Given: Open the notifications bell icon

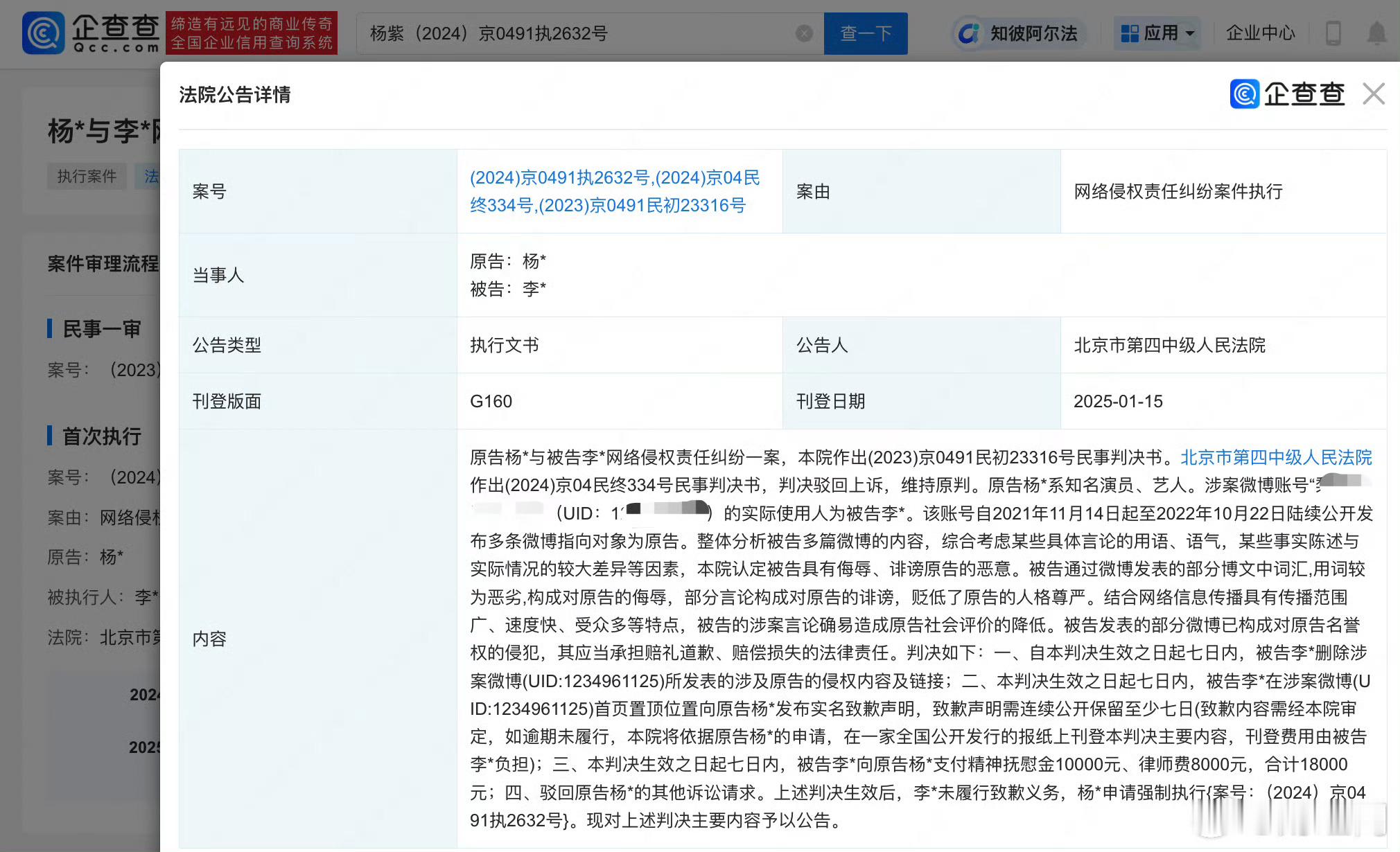Looking at the screenshot, I should click(1376, 33).
